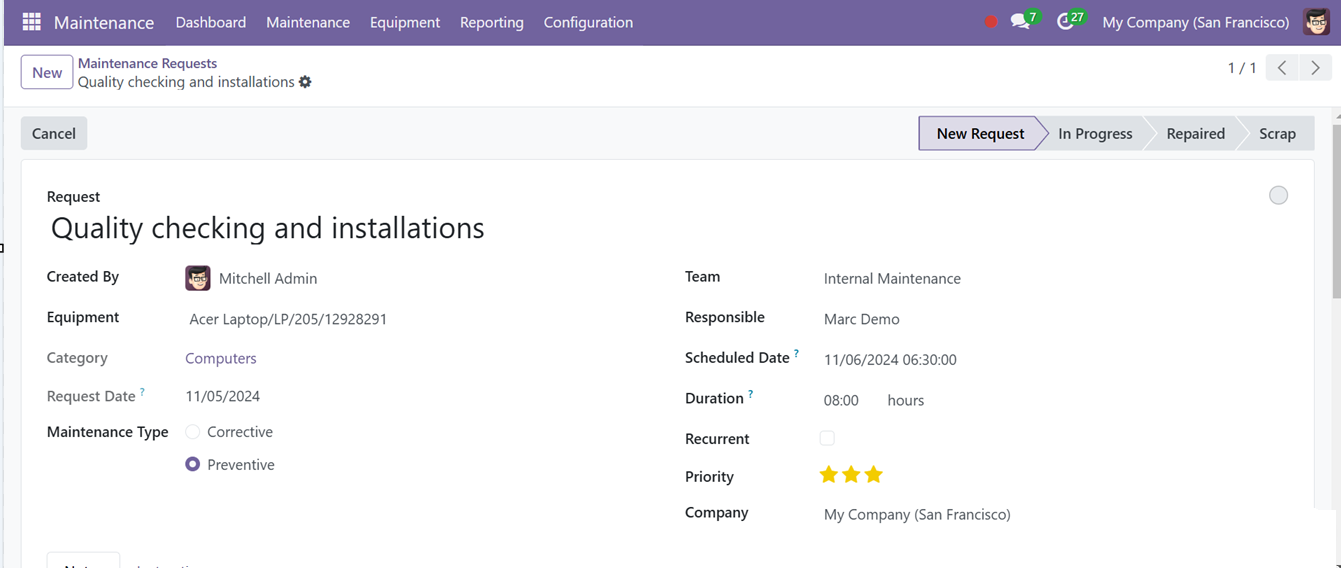Screen dimensions: 1341x568
Task: Set stage to New Request
Action: [980, 133]
